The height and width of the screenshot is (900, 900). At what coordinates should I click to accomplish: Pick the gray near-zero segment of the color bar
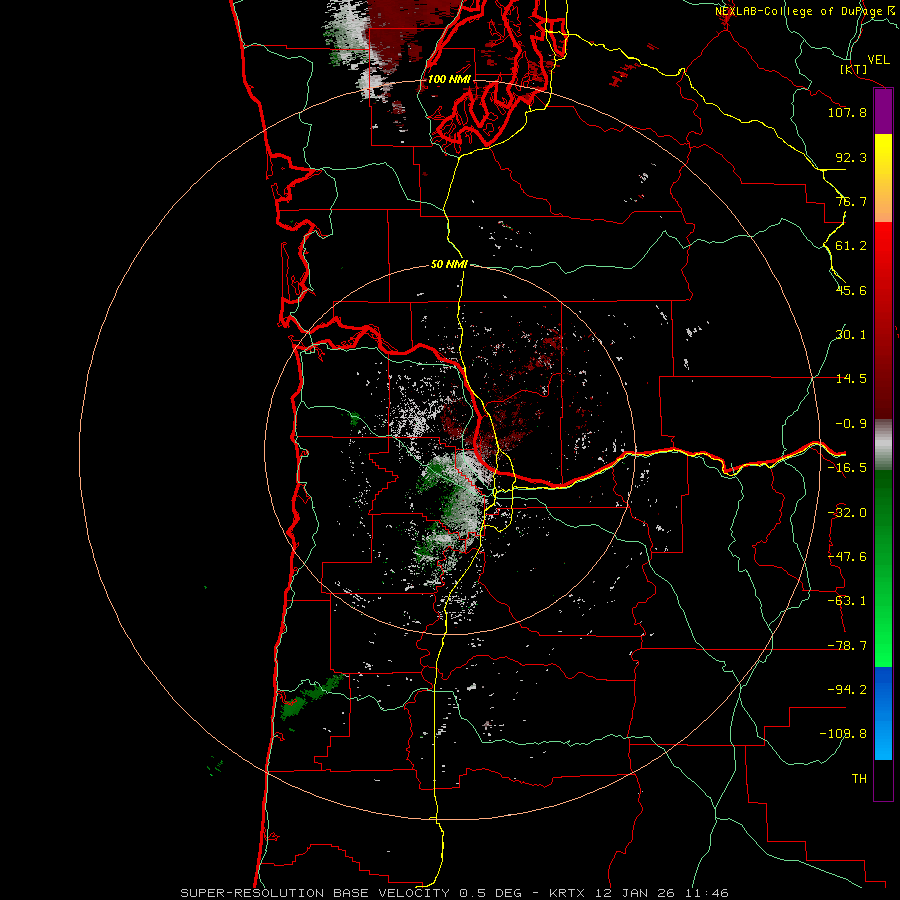(883, 443)
